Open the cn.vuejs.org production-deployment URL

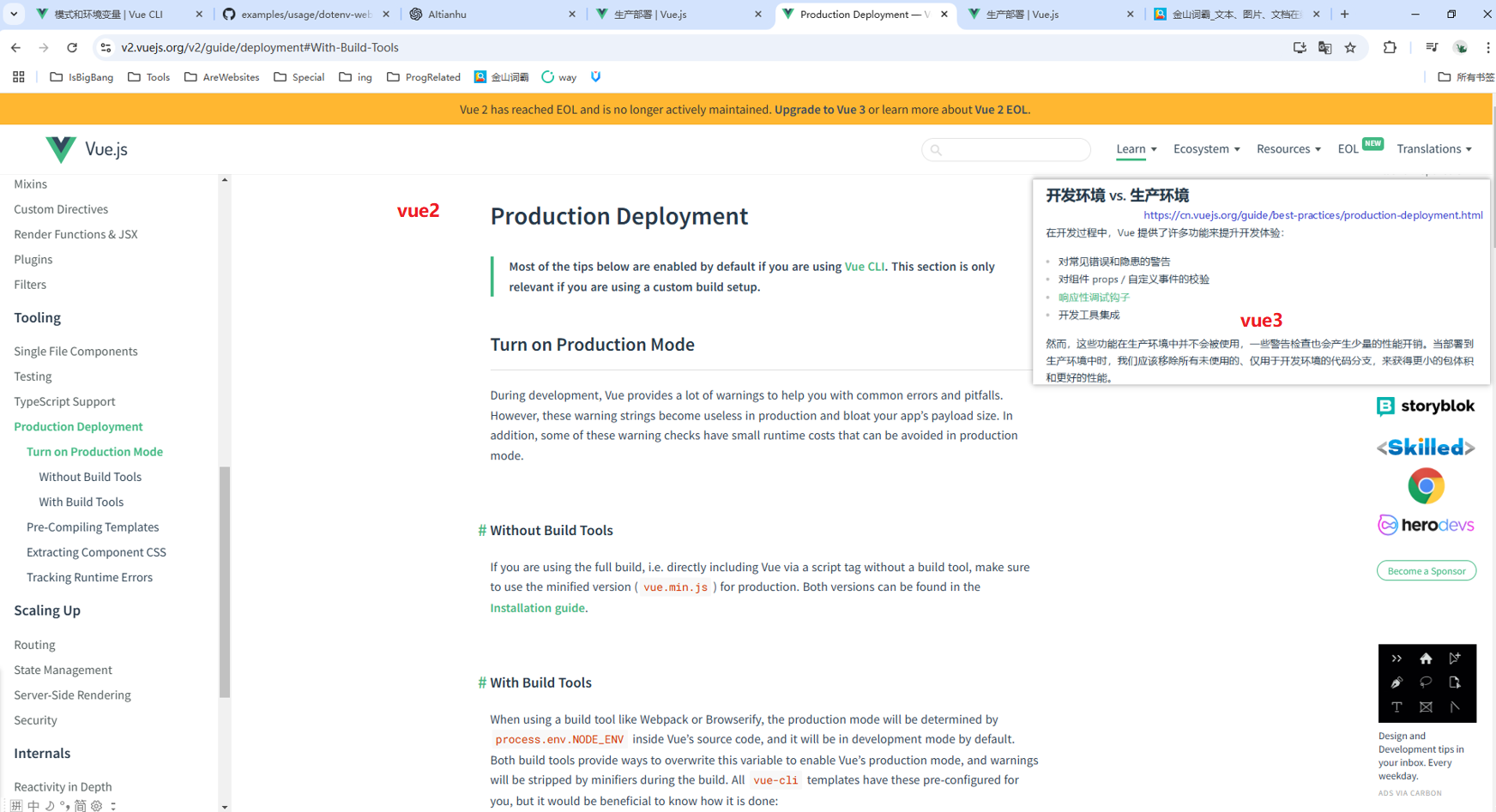1312,215
